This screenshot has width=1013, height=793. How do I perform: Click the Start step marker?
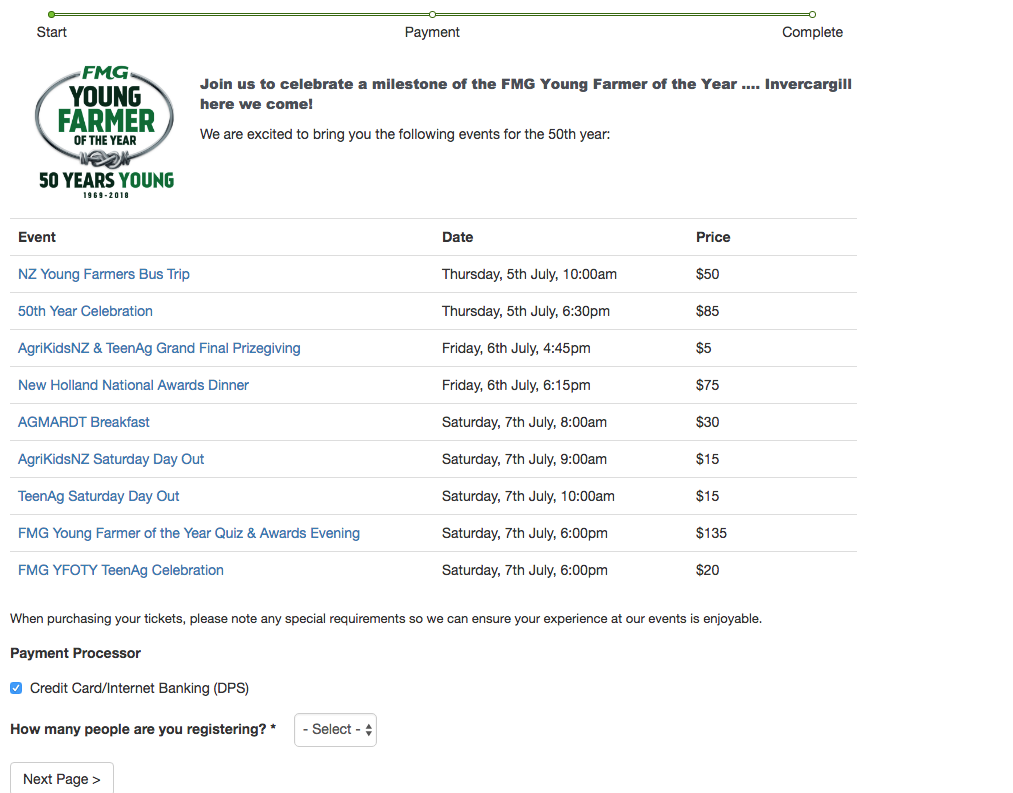coord(52,15)
